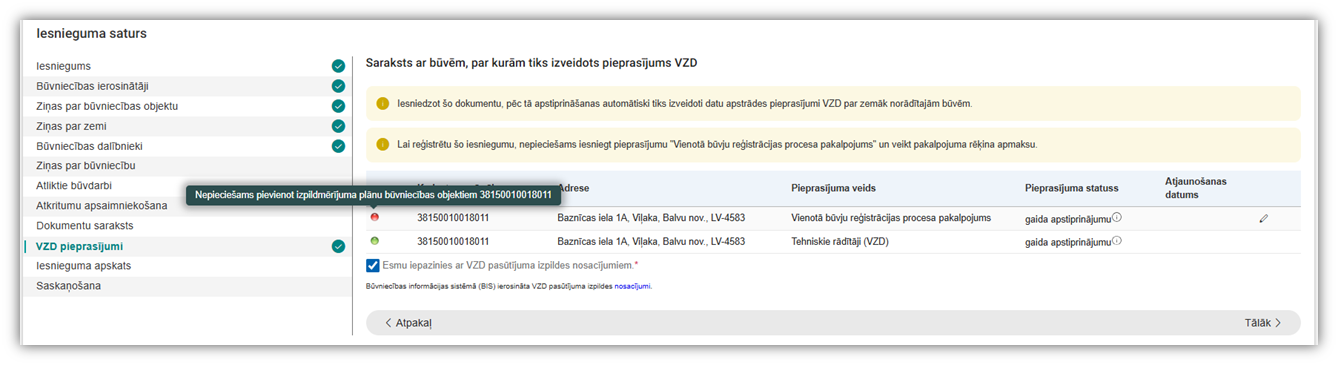
Task: Click the green checkmark next to VZD pieprasījumi
Action: [338, 246]
